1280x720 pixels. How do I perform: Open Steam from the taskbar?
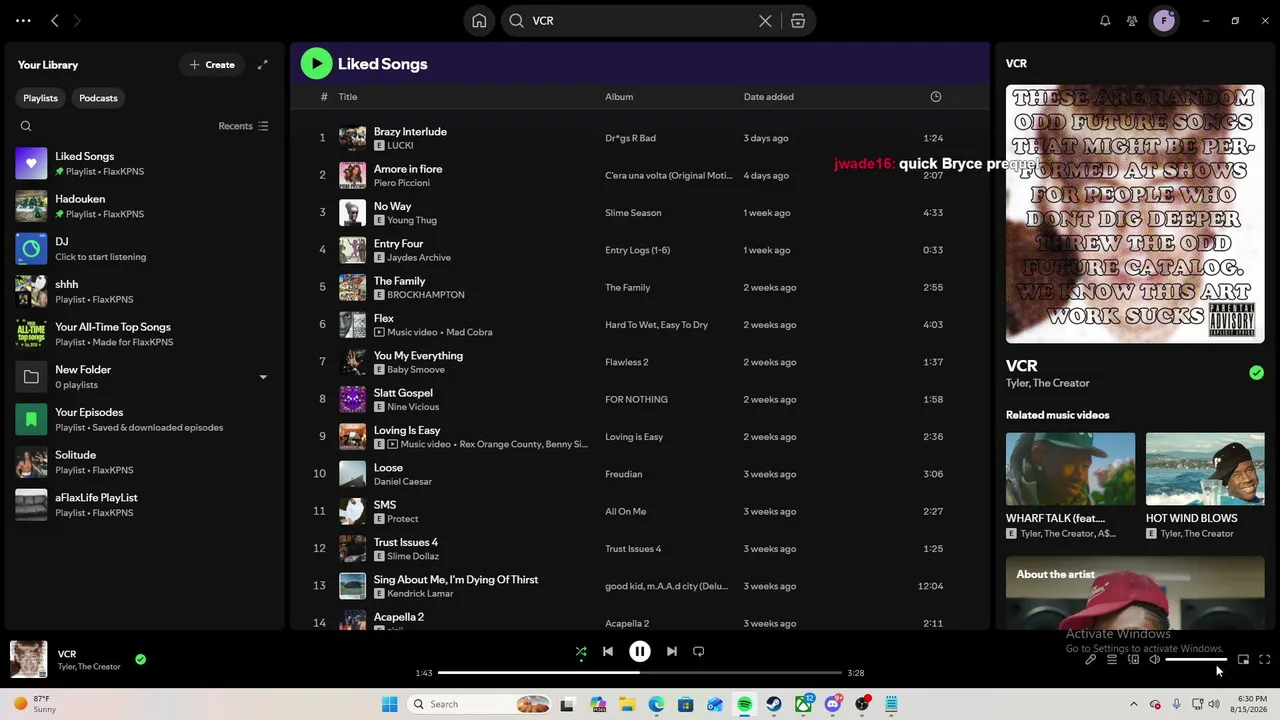(774, 704)
